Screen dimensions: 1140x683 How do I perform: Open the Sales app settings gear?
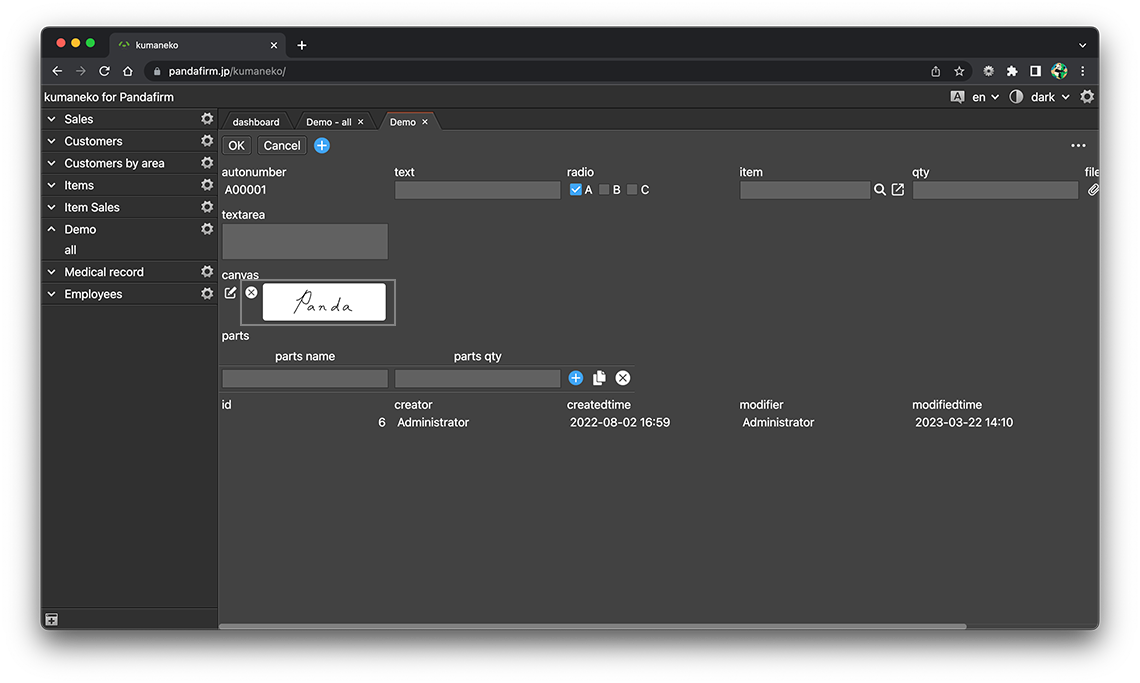click(207, 119)
